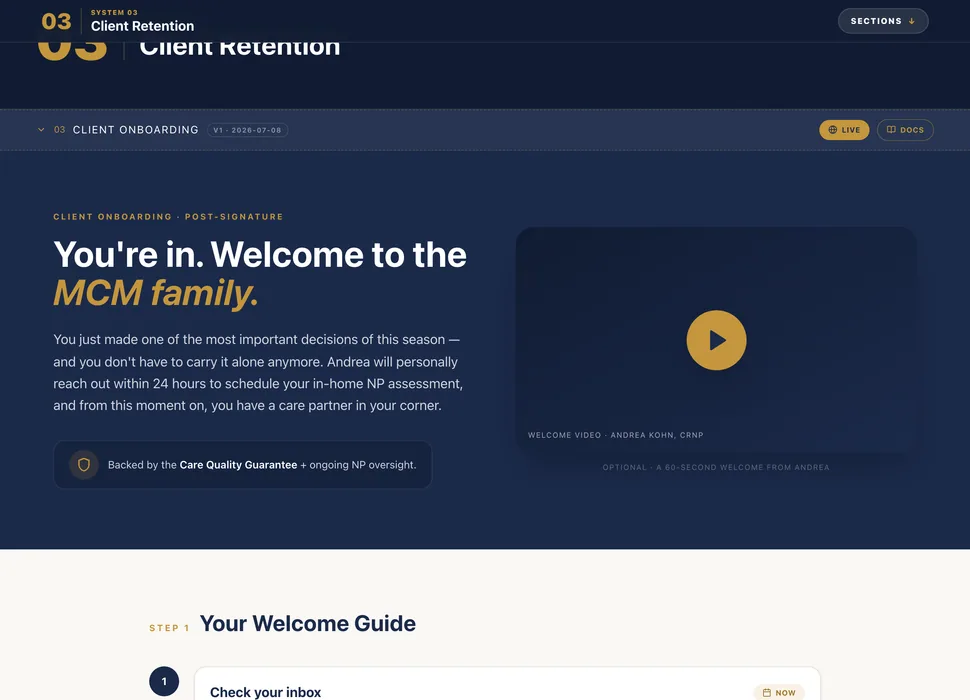The image size is (970, 700).
Task: Play the welcome video from Andrea
Action: pyautogui.click(x=716, y=340)
